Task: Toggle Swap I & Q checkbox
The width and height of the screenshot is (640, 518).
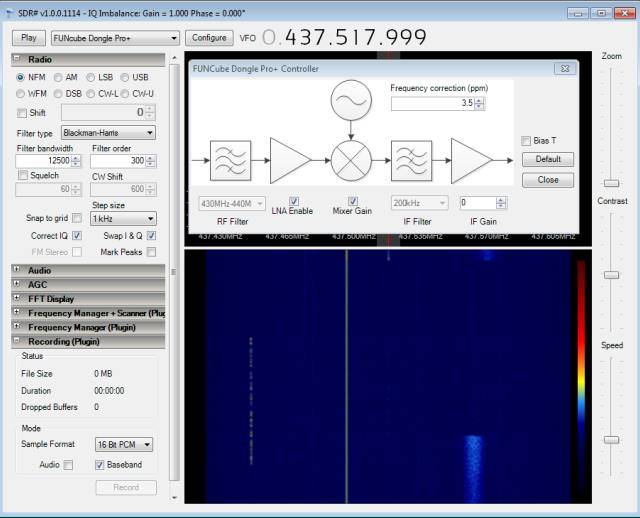Action: (x=151, y=236)
